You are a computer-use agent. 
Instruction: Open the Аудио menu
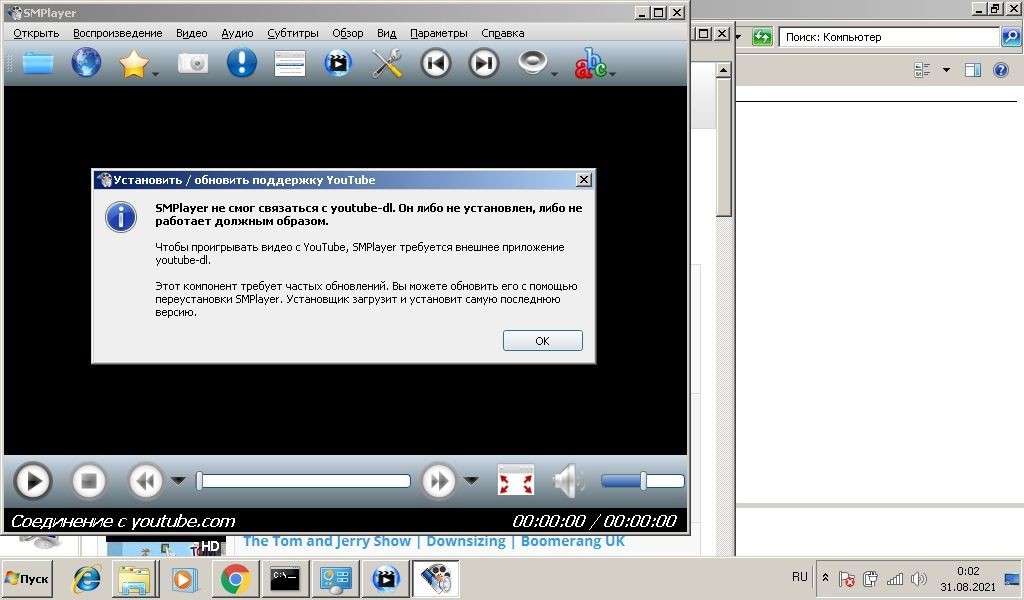[237, 33]
